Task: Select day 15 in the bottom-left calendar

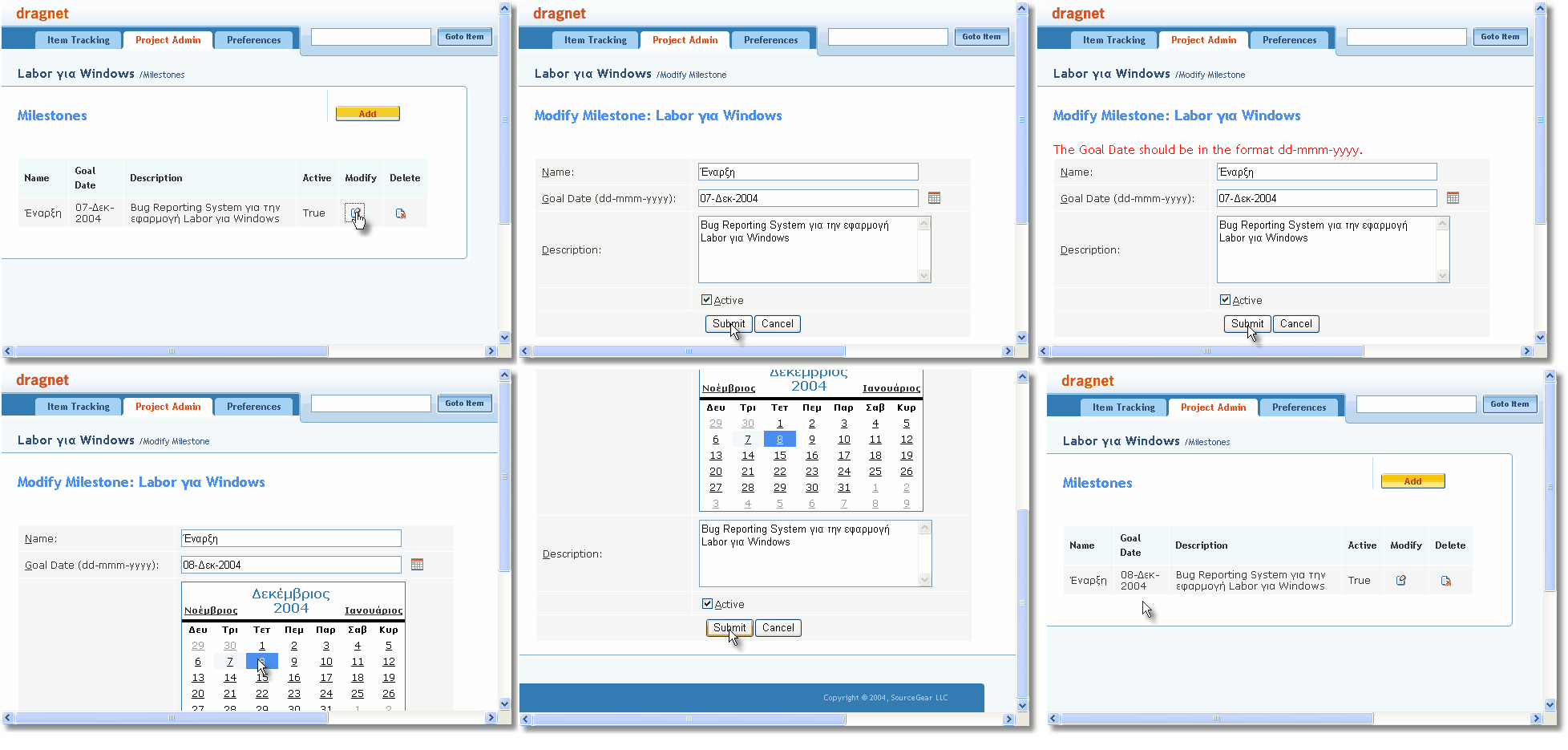Action: [x=262, y=678]
